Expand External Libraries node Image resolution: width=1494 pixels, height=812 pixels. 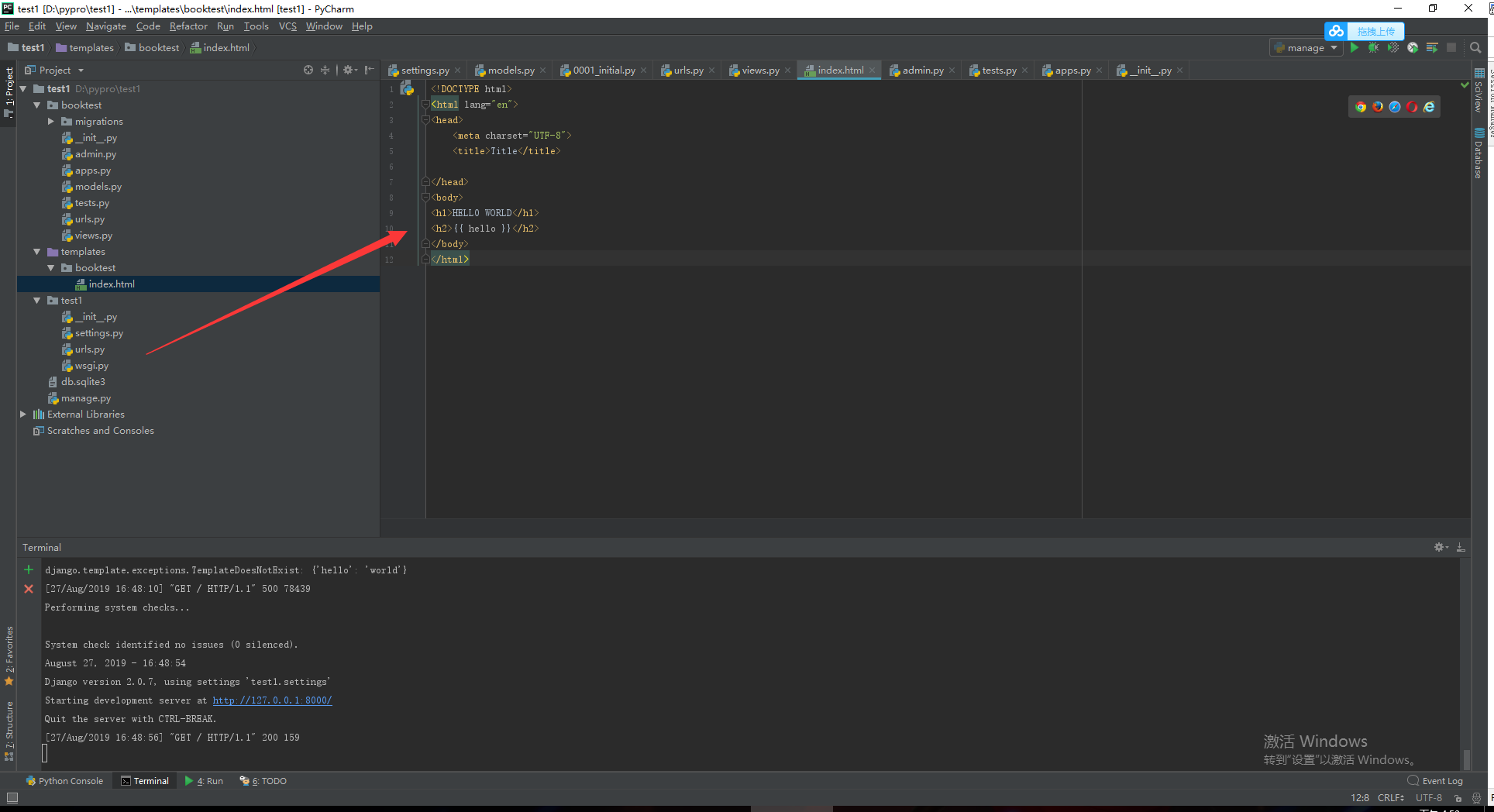click(23, 415)
